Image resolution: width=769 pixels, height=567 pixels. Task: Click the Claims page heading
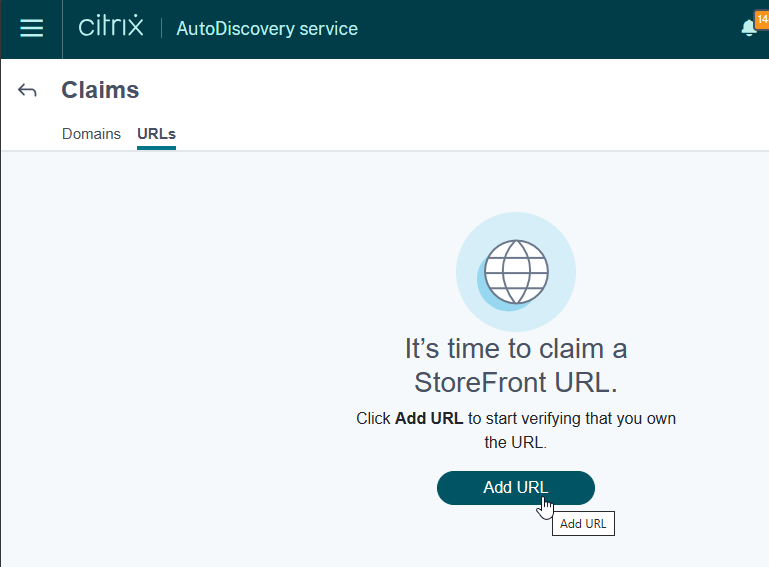100,90
